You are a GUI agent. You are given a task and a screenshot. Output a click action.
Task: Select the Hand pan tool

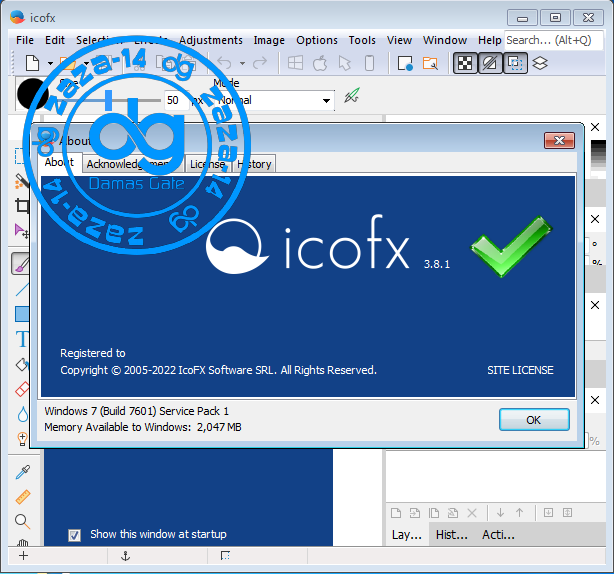pos(23,542)
